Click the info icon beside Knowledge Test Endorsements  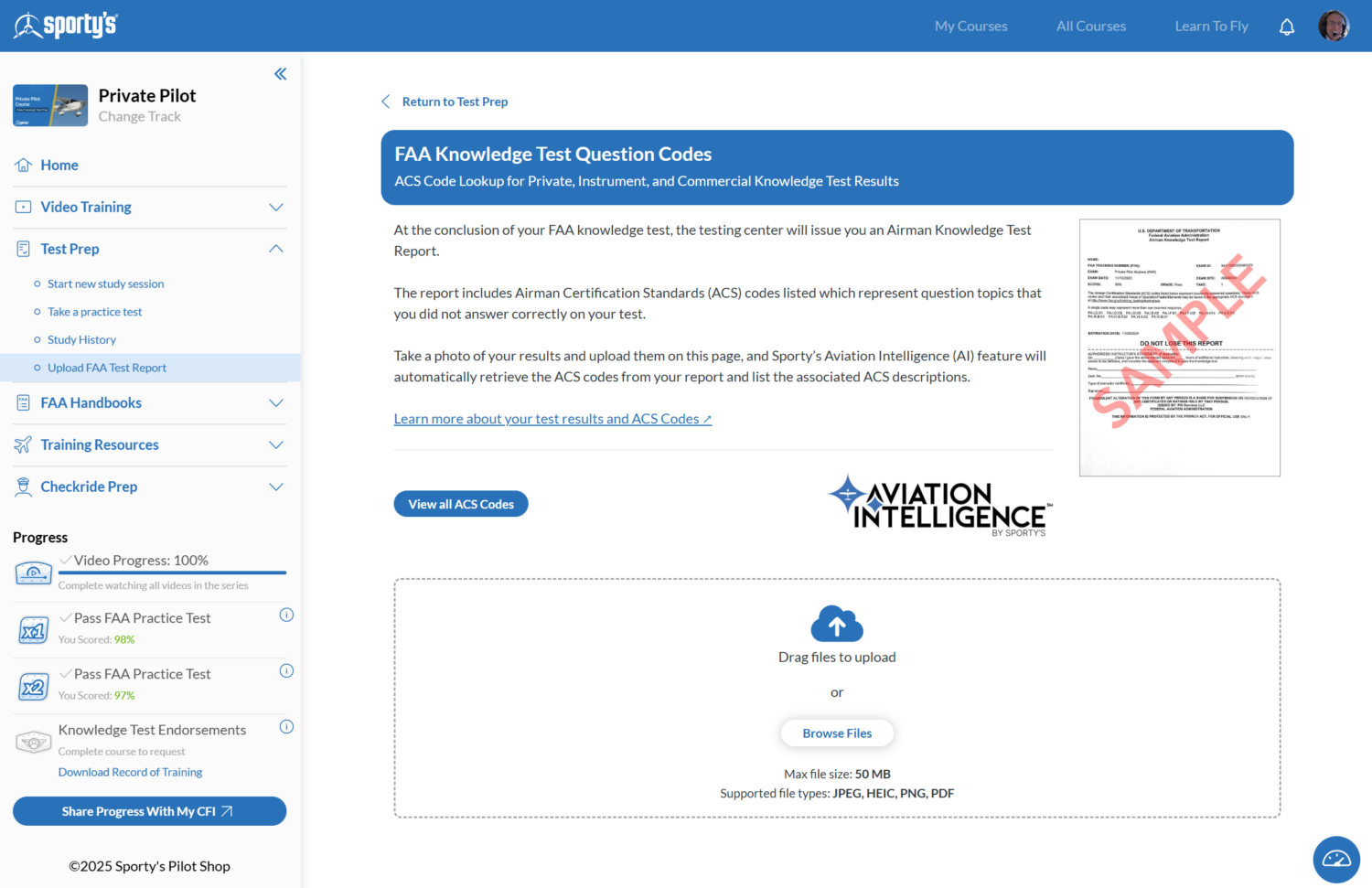coord(286,725)
